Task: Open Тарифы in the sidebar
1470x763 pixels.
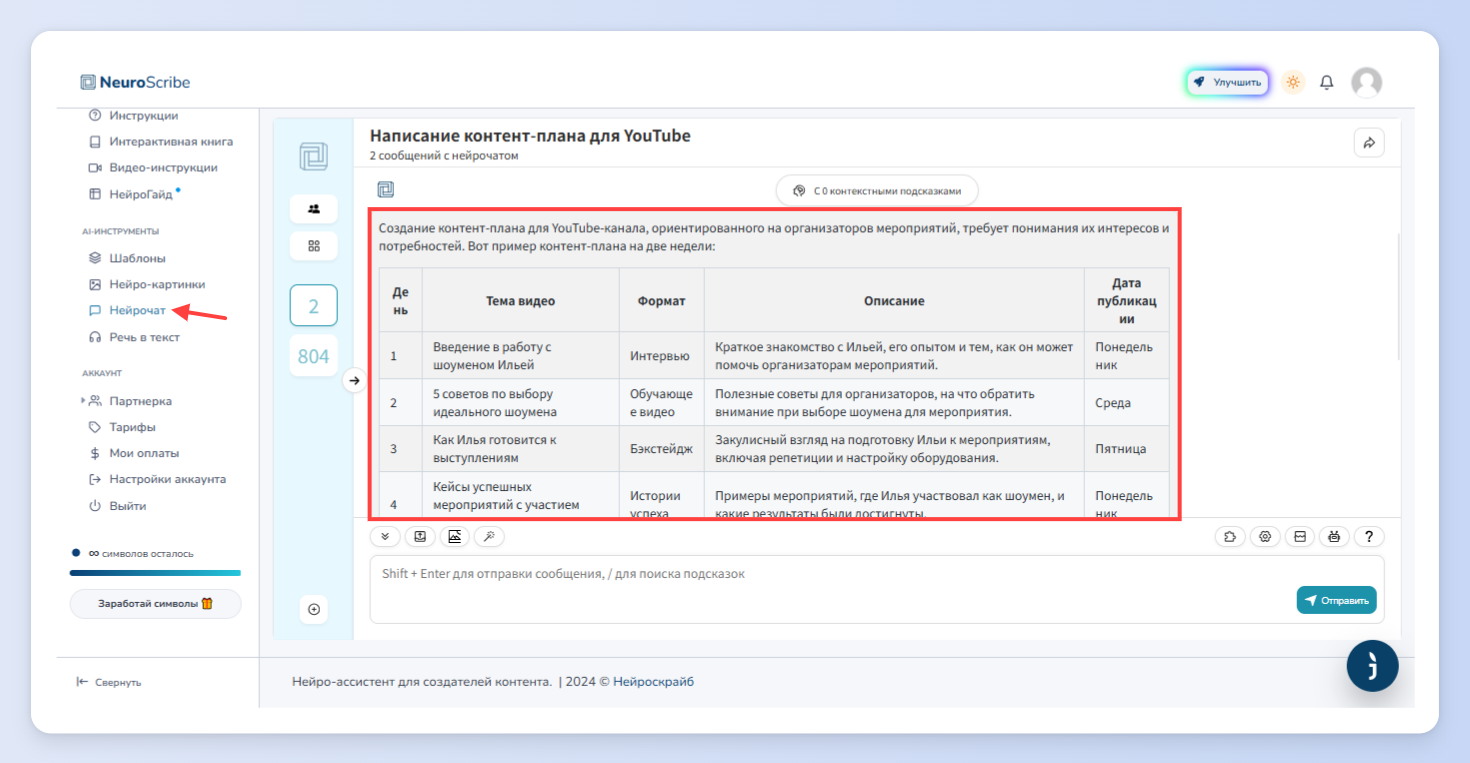Action: tap(122, 427)
